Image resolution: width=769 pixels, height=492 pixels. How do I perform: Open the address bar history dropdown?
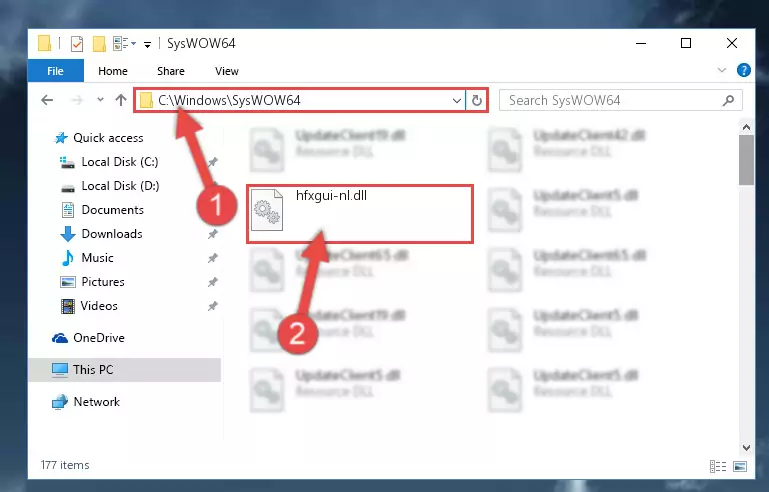pyautogui.click(x=457, y=101)
